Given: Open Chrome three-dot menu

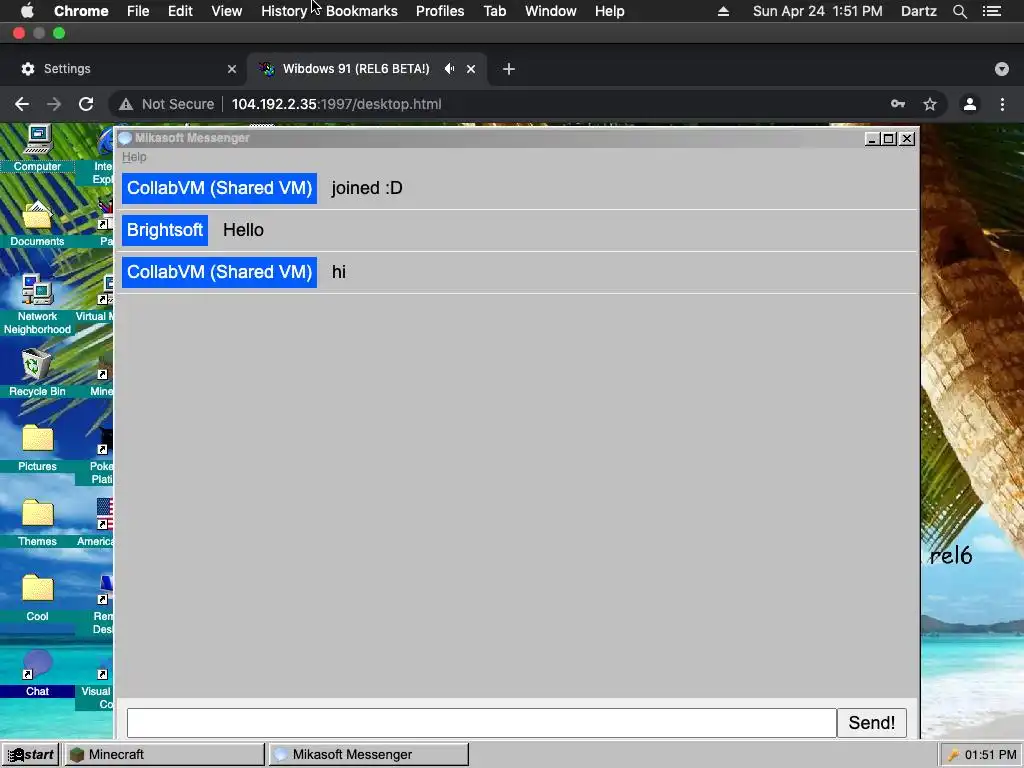Looking at the screenshot, I should 1002,104.
